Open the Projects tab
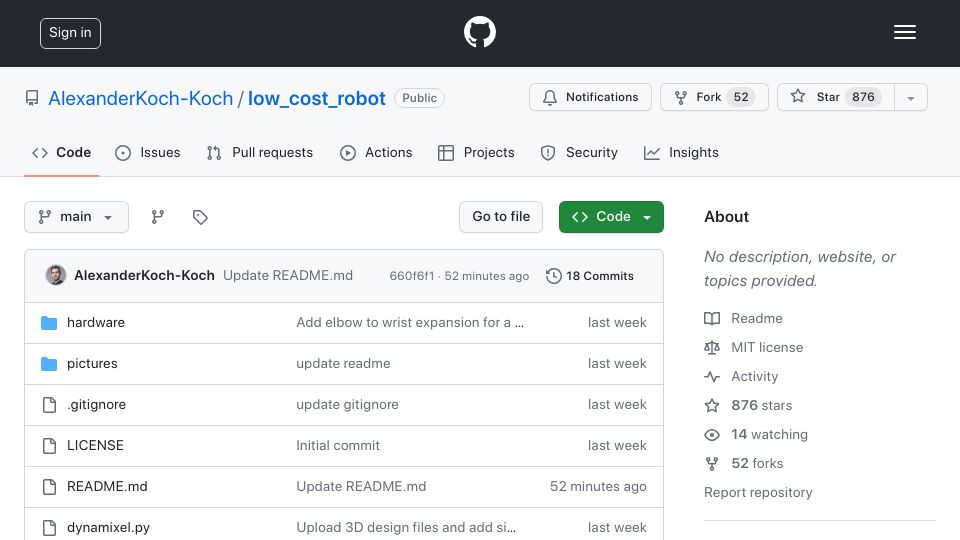Viewport: 960px width, 540px height. tap(476, 152)
